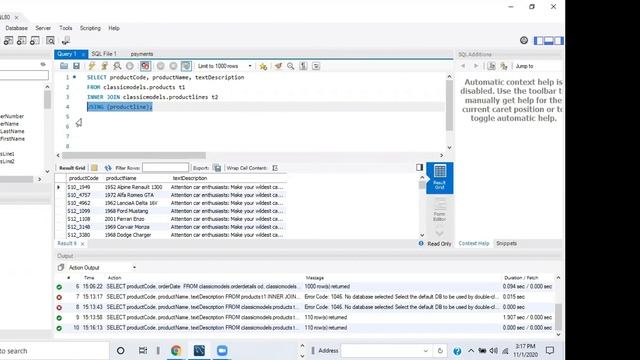Execute statement under cursor icon

coord(104,66)
